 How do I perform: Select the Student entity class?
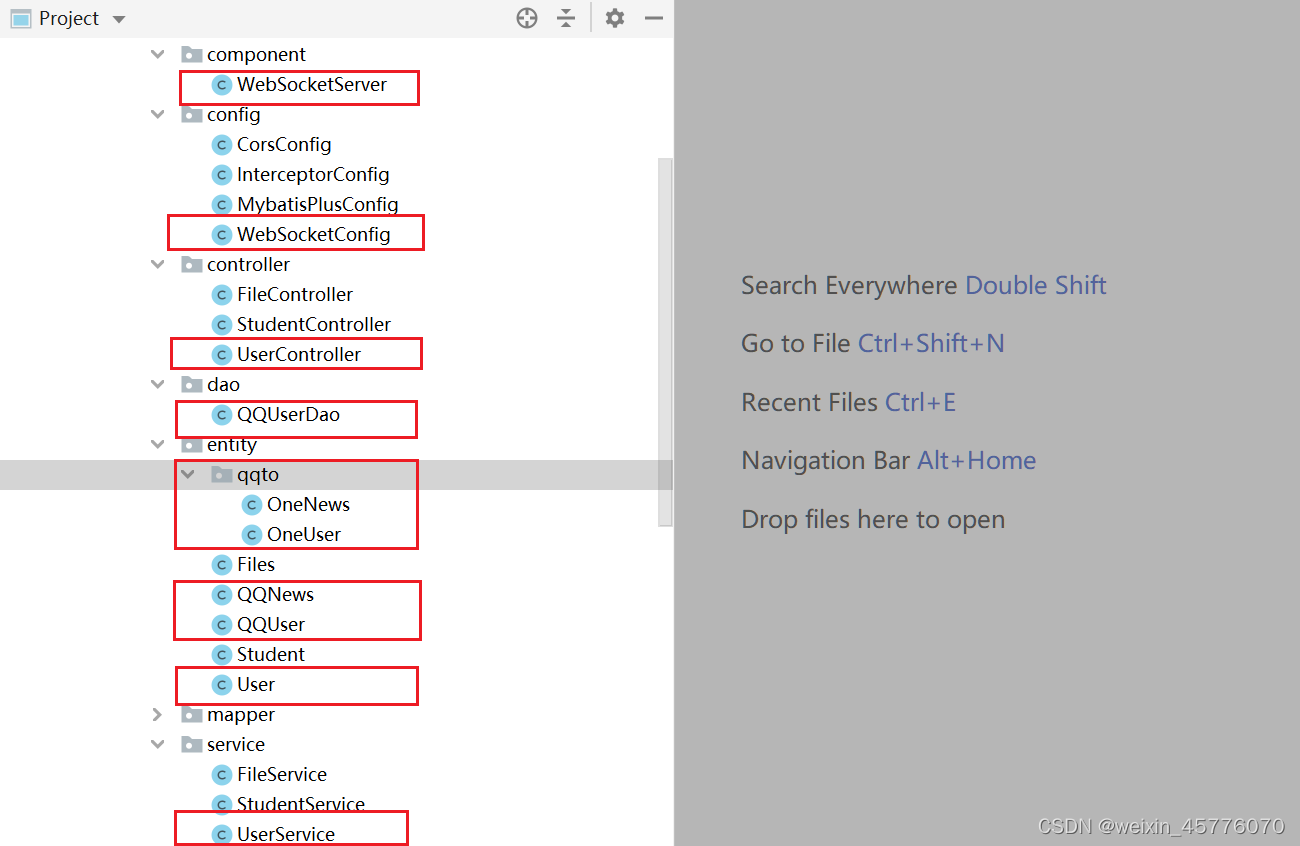[x=271, y=655]
